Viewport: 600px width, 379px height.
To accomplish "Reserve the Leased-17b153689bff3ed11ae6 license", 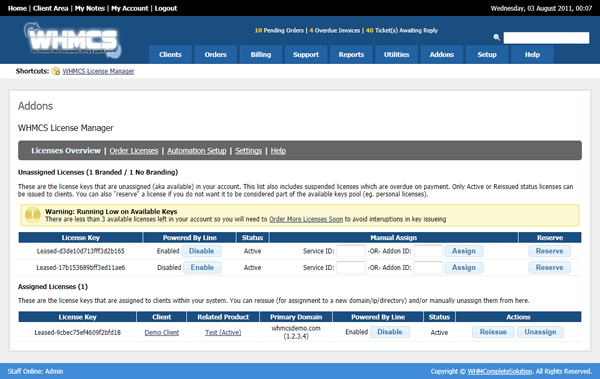I will coord(549,268).
